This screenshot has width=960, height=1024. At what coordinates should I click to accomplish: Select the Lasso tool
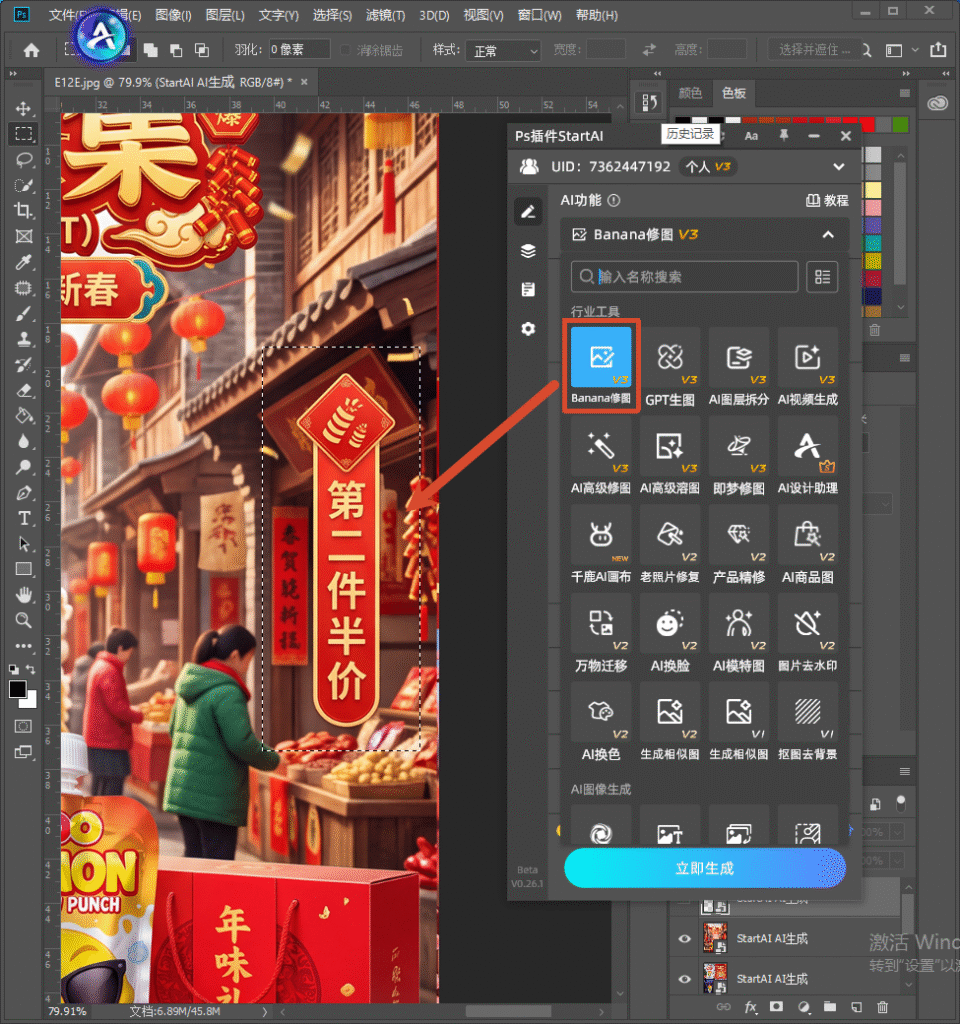pos(24,160)
